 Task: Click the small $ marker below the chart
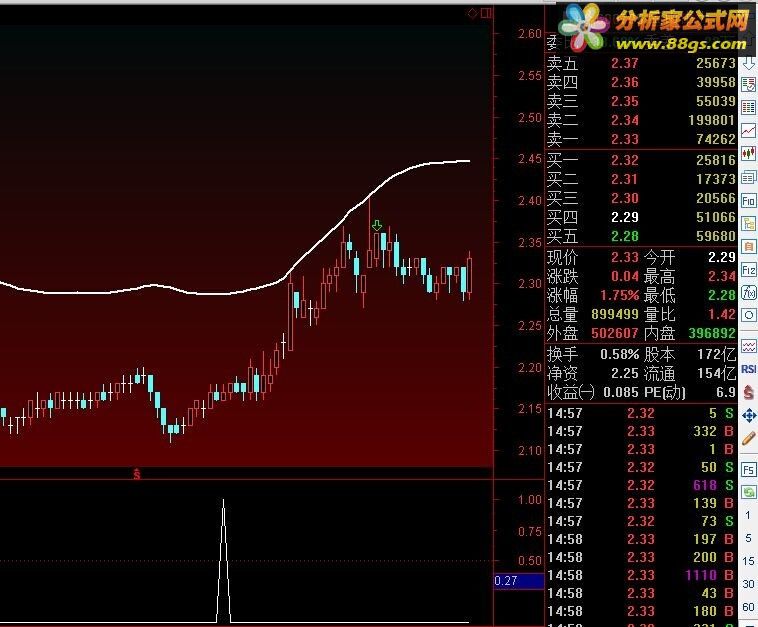point(137,474)
